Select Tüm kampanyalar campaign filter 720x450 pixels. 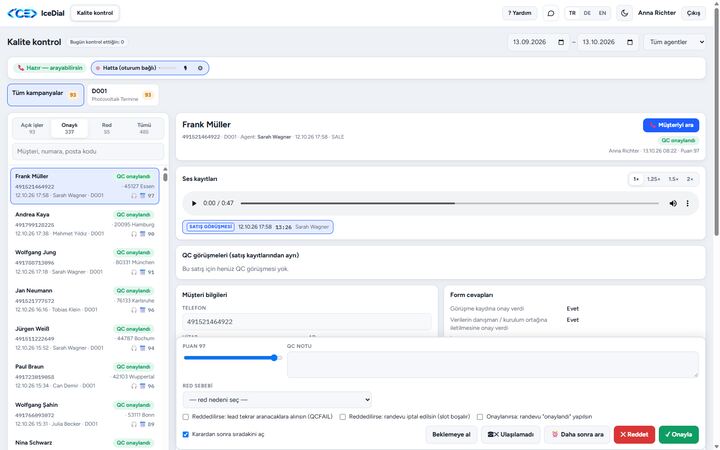tap(45, 95)
